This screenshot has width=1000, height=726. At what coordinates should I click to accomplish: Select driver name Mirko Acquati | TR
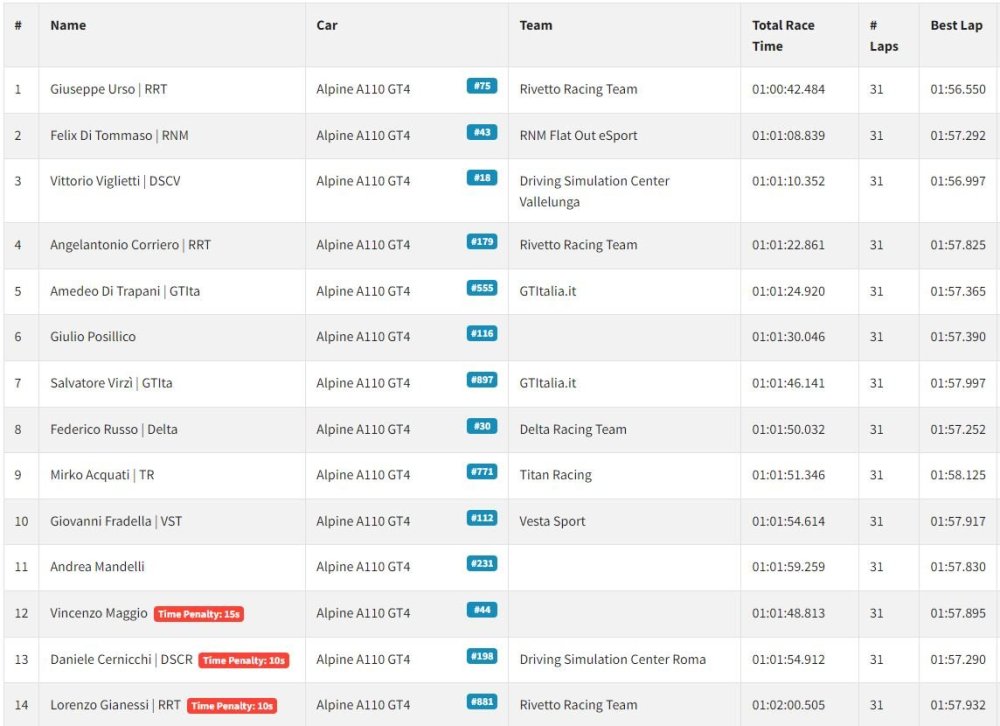click(x=102, y=475)
